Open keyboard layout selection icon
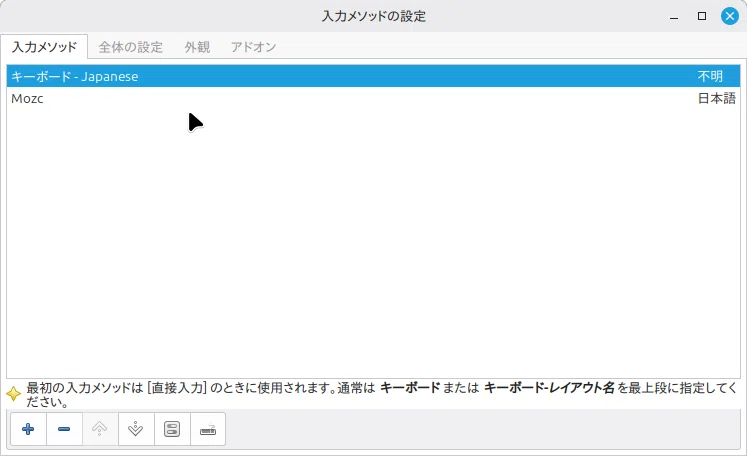 [208, 429]
